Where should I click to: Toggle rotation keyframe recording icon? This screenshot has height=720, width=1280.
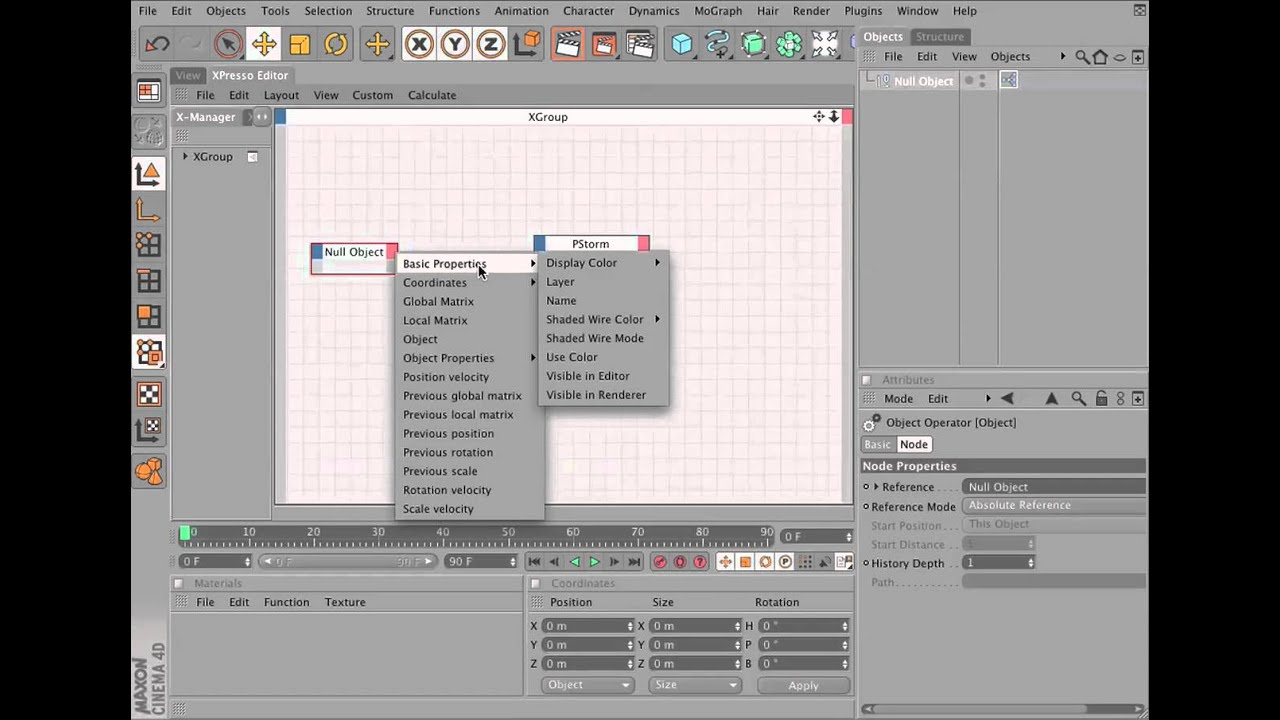pos(765,562)
